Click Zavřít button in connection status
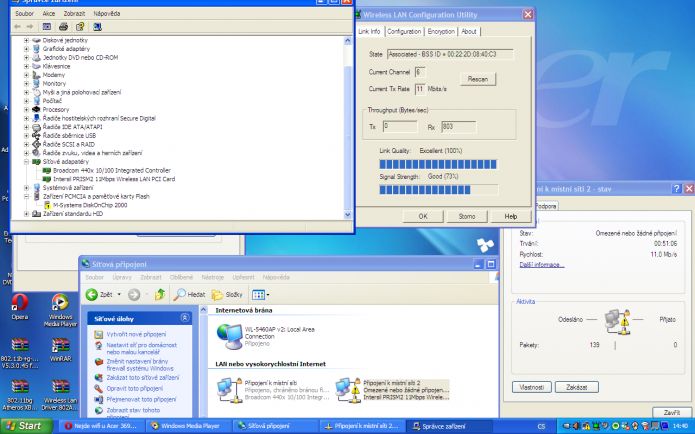Image resolution: width=695 pixels, height=434 pixels. (x=672, y=413)
